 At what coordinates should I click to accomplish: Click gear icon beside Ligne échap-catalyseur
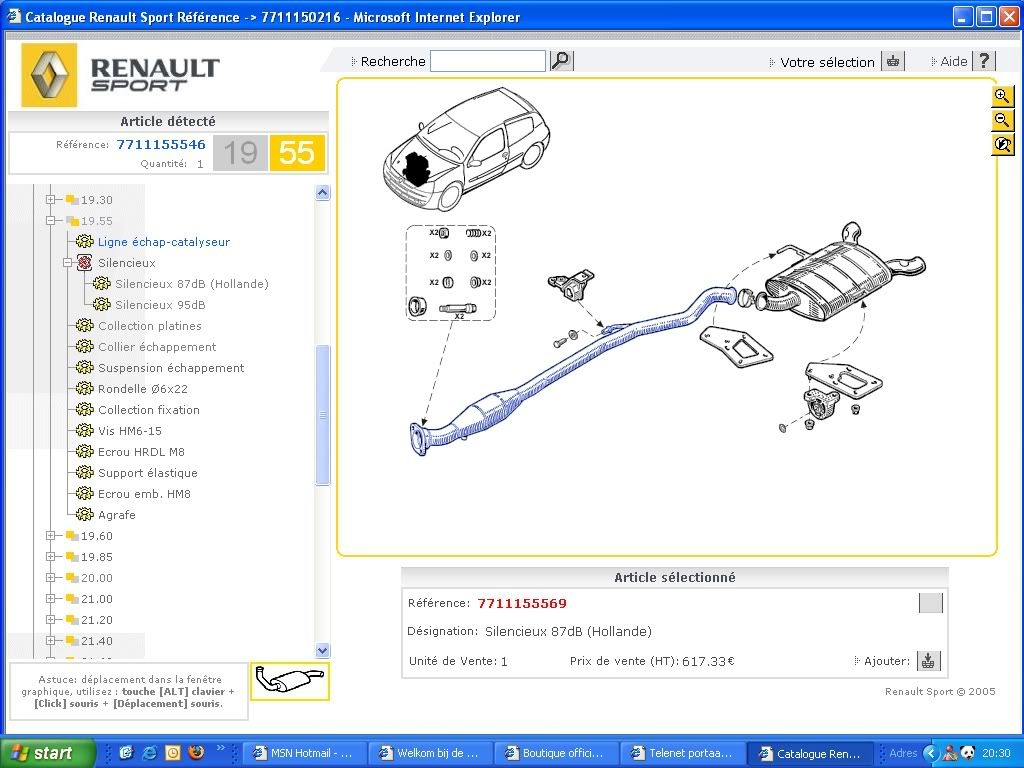pyautogui.click(x=84, y=242)
